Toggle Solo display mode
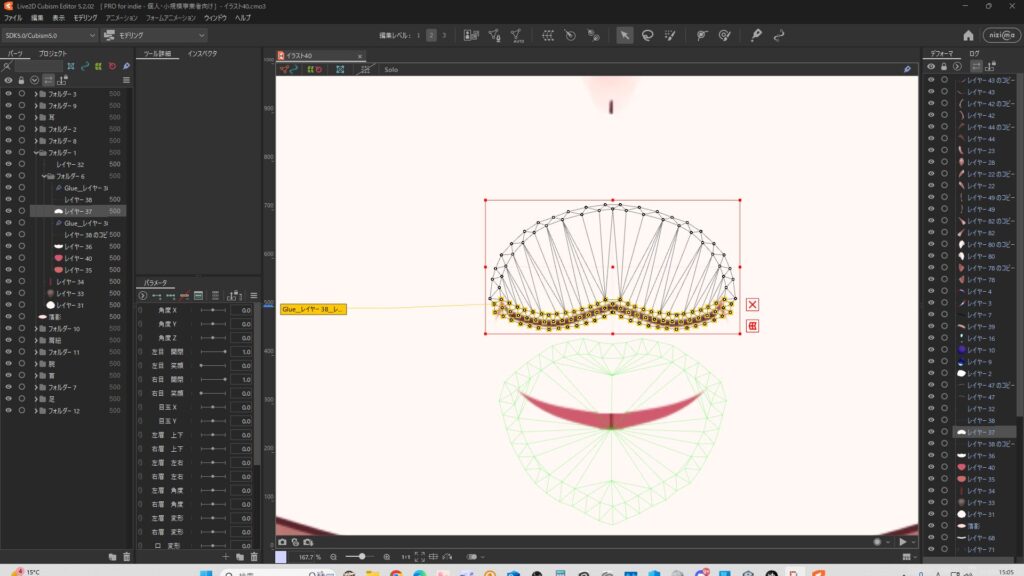This screenshot has width=1024, height=576. (391, 69)
